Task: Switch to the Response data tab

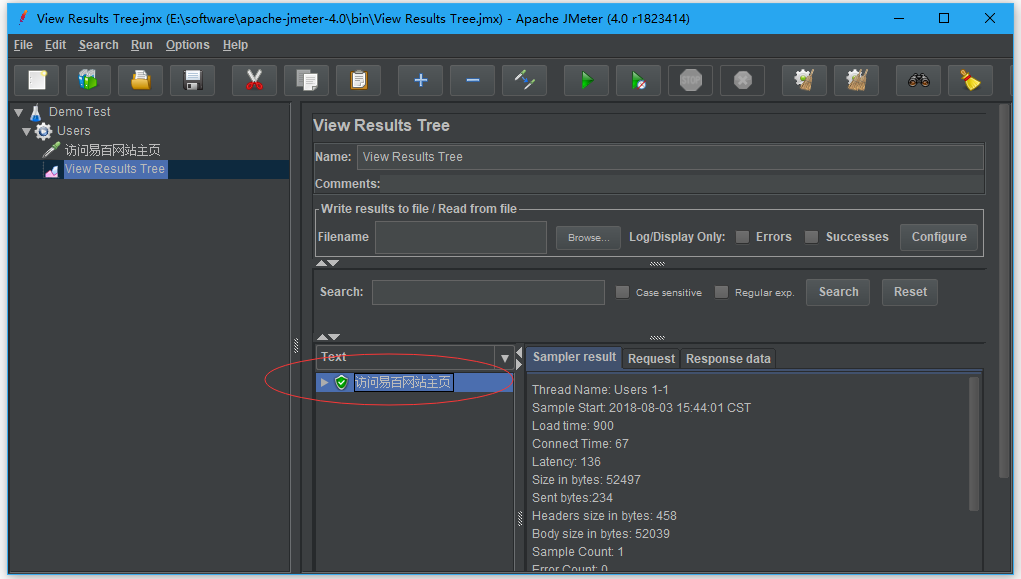Action: click(x=728, y=359)
